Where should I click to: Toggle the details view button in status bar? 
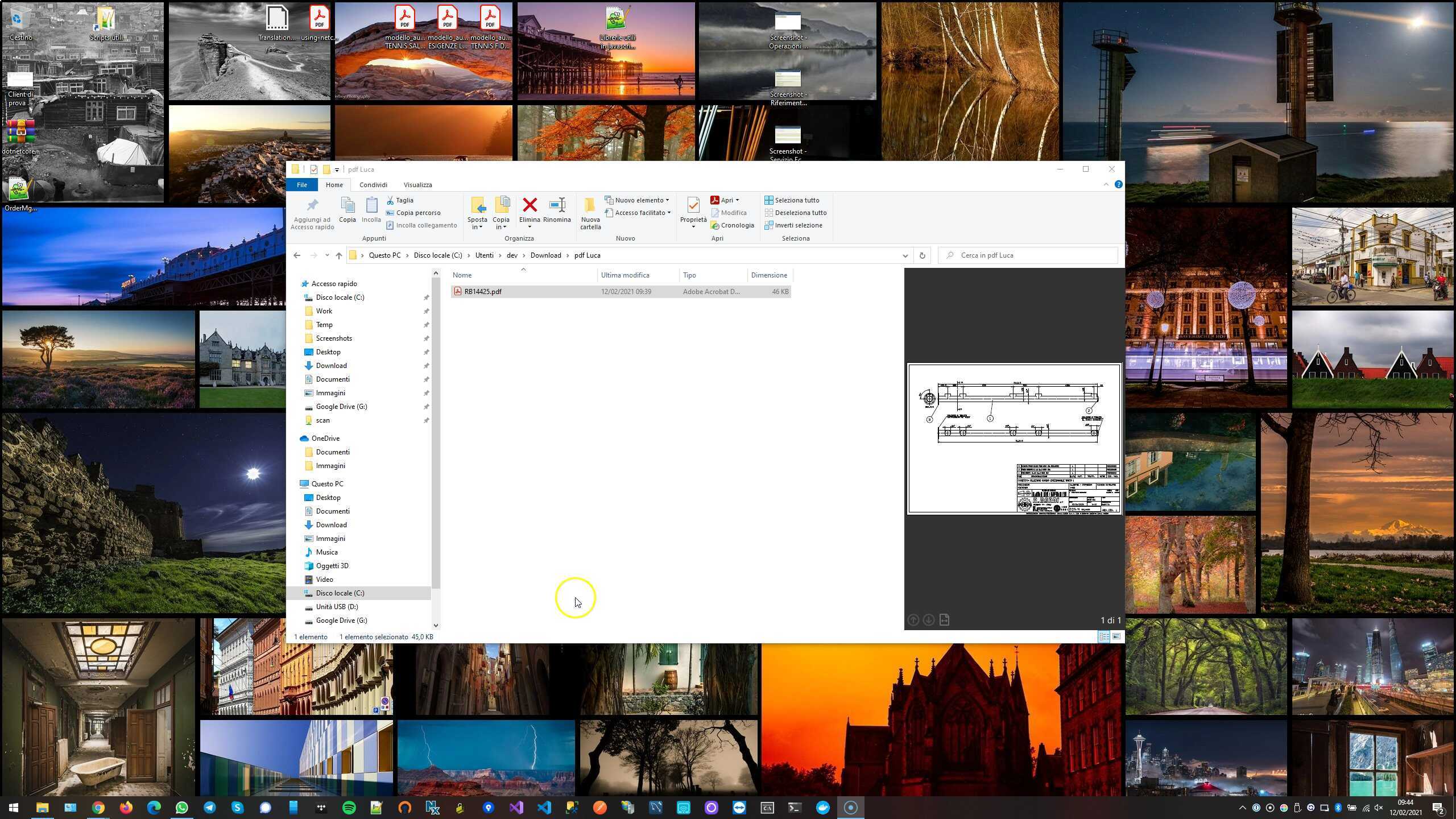click(1104, 636)
